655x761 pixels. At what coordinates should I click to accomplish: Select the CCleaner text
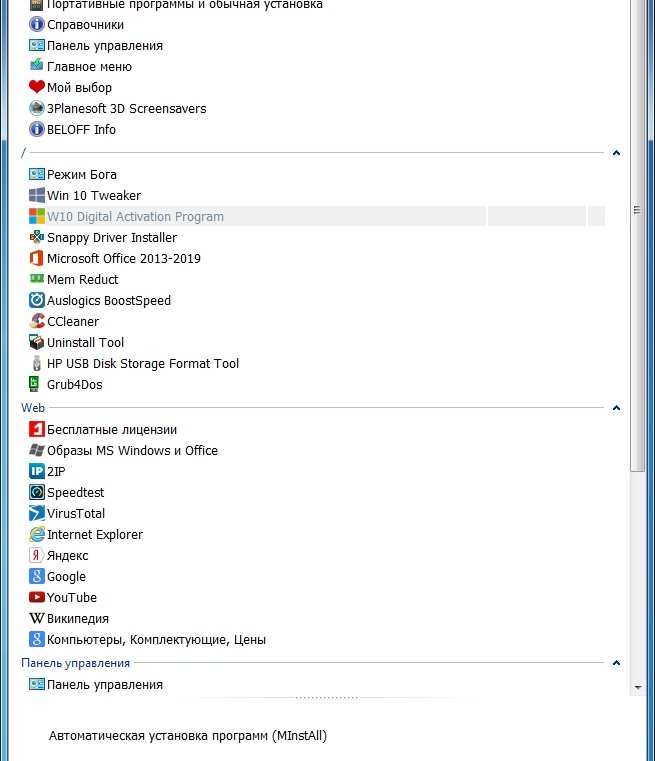(73, 321)
